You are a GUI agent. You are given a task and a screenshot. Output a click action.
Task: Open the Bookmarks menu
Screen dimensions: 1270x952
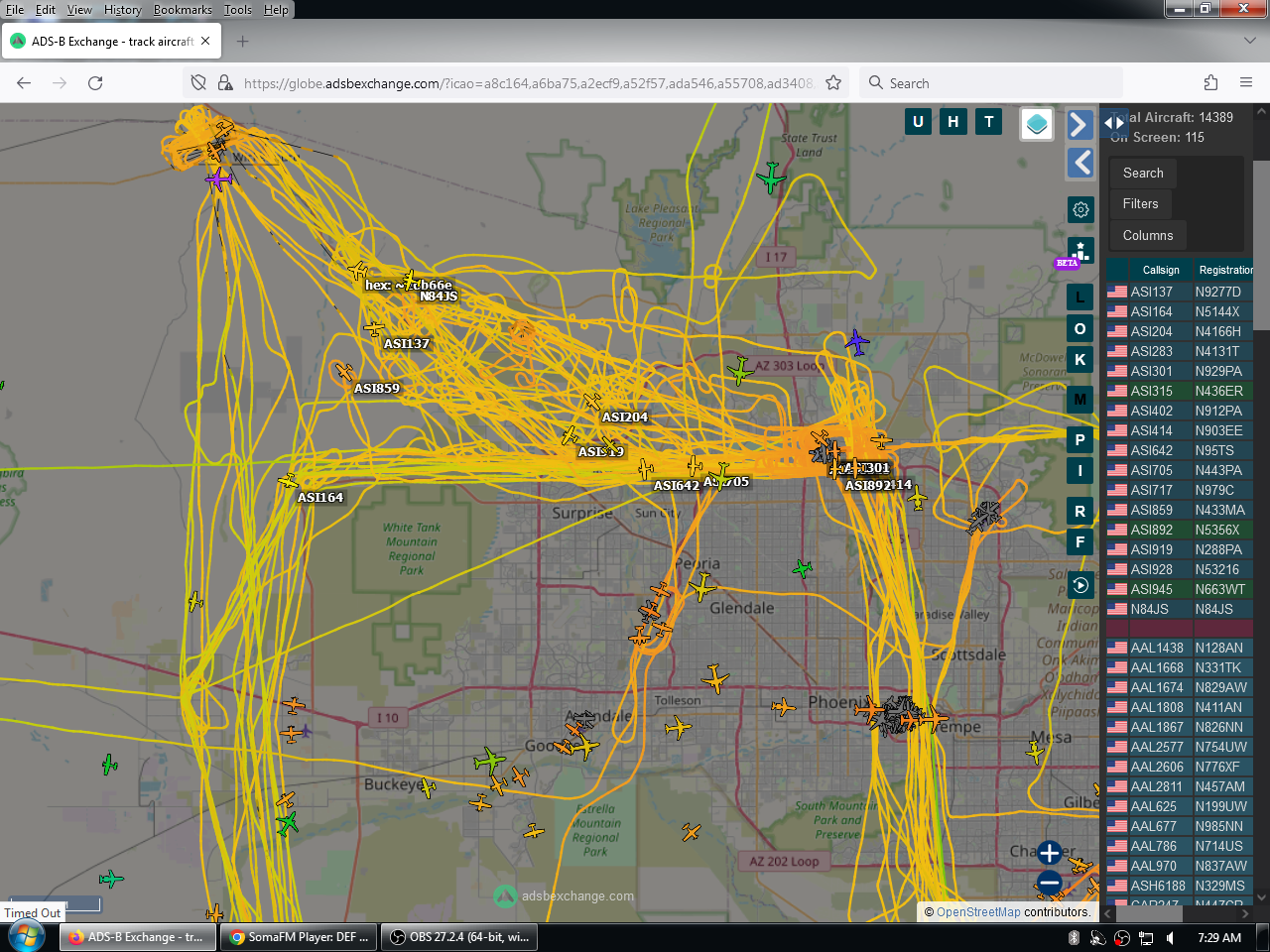tap(183, 10)
